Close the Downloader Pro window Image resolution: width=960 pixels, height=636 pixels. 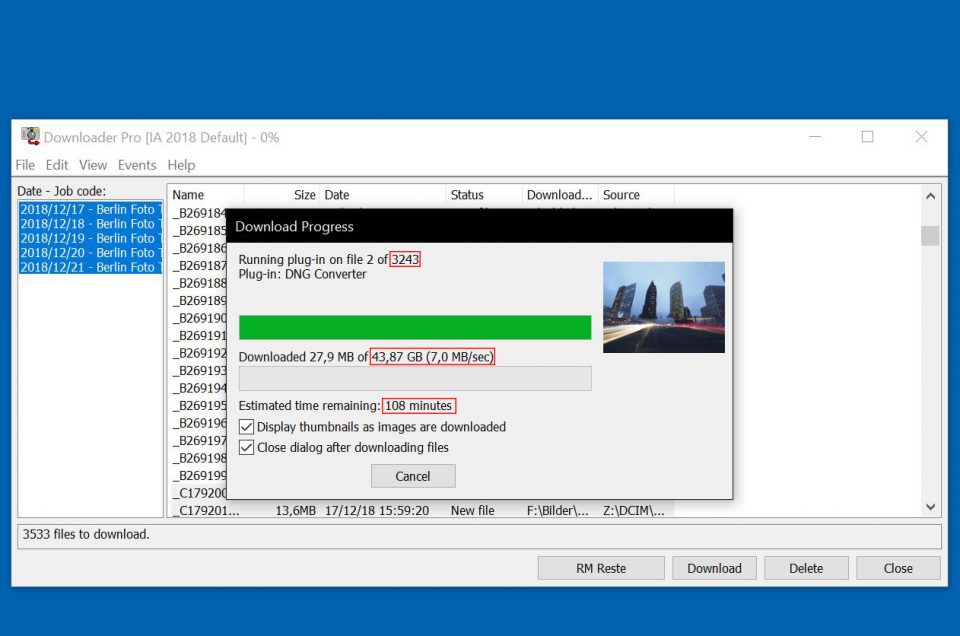pyautogui.click(x=921, y=137)
